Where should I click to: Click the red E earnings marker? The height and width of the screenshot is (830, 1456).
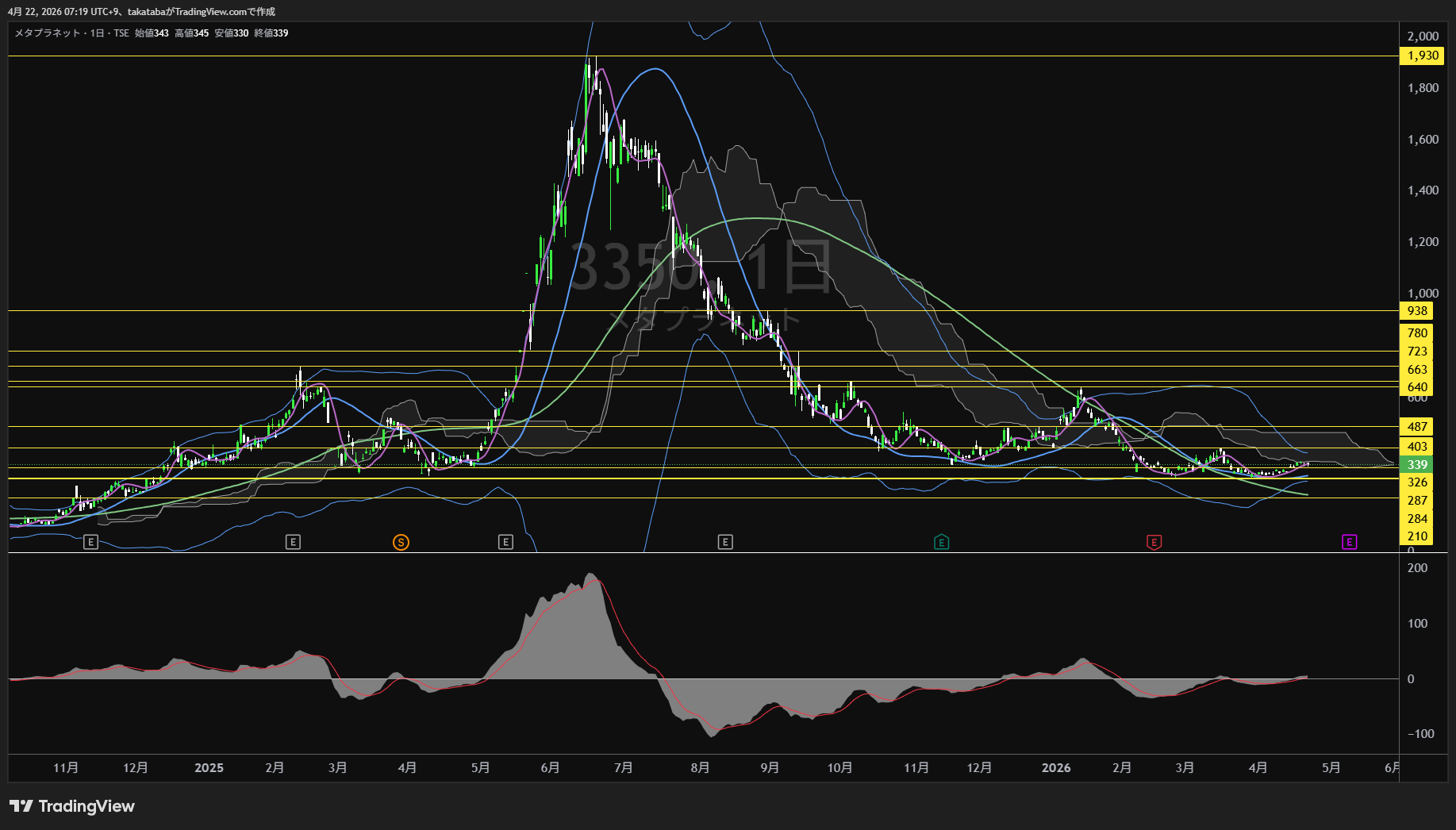click(1154, 542)
